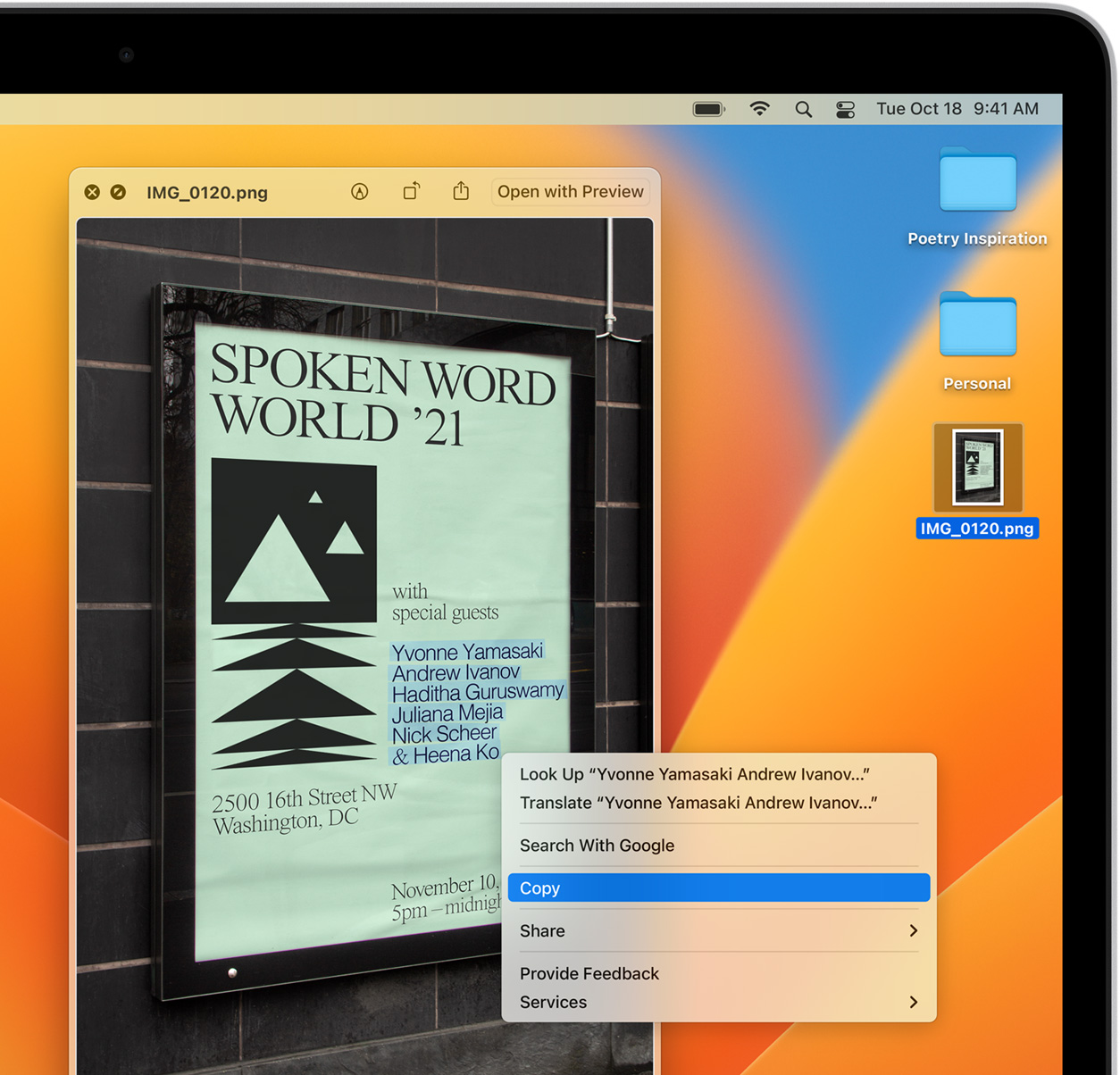The image size is (1120, 1075).
Task: Select the IMG_0120.png desktop thumbnail
Action: pyautogui.click(x=977, y=468)
